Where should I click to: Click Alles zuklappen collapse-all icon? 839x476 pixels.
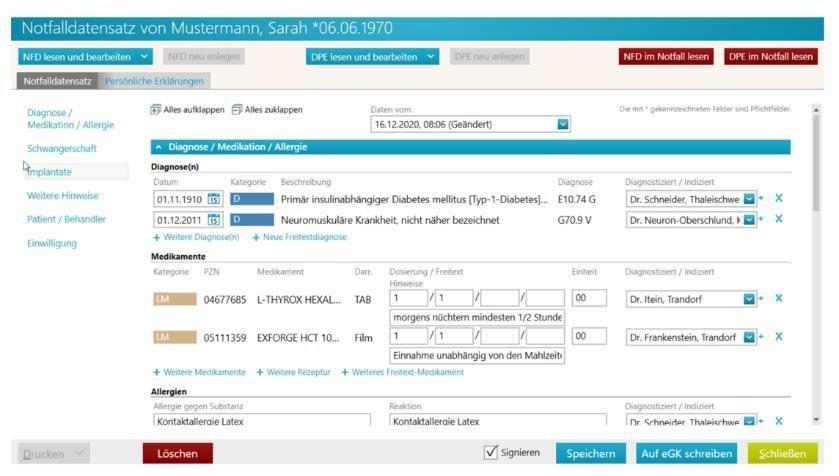(237, 109)
